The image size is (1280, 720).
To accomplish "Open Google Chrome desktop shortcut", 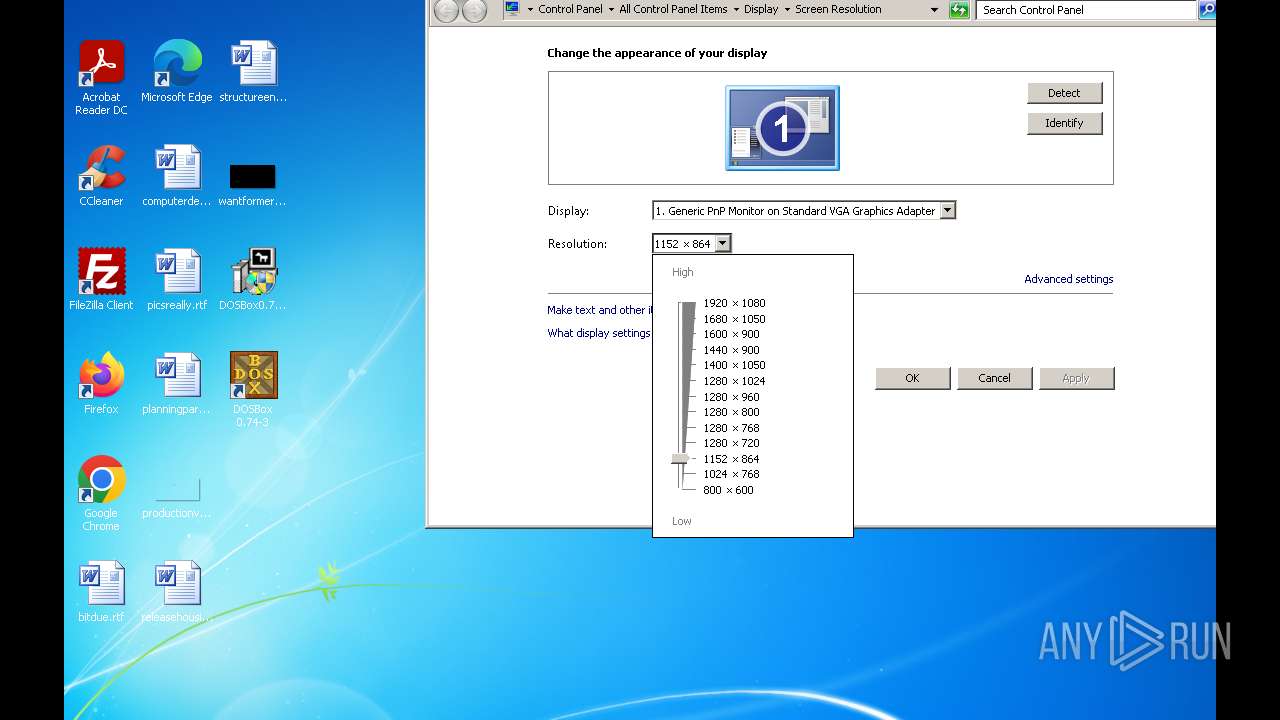I will (101, 493).
